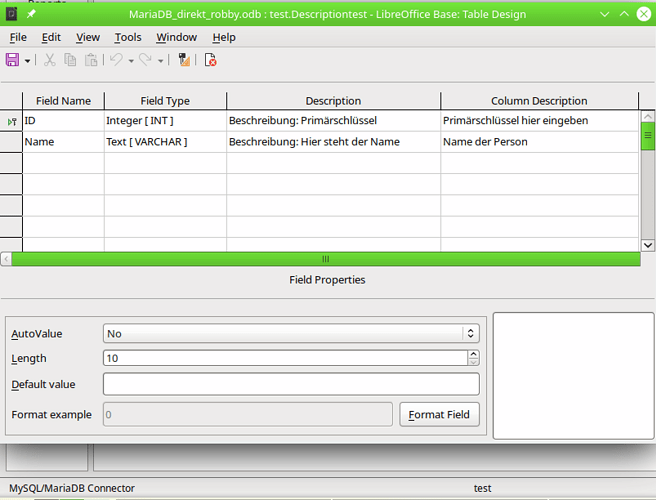Click the pin icon in title bar
Screen dimensions: 656x500
(x=31, y=14)
